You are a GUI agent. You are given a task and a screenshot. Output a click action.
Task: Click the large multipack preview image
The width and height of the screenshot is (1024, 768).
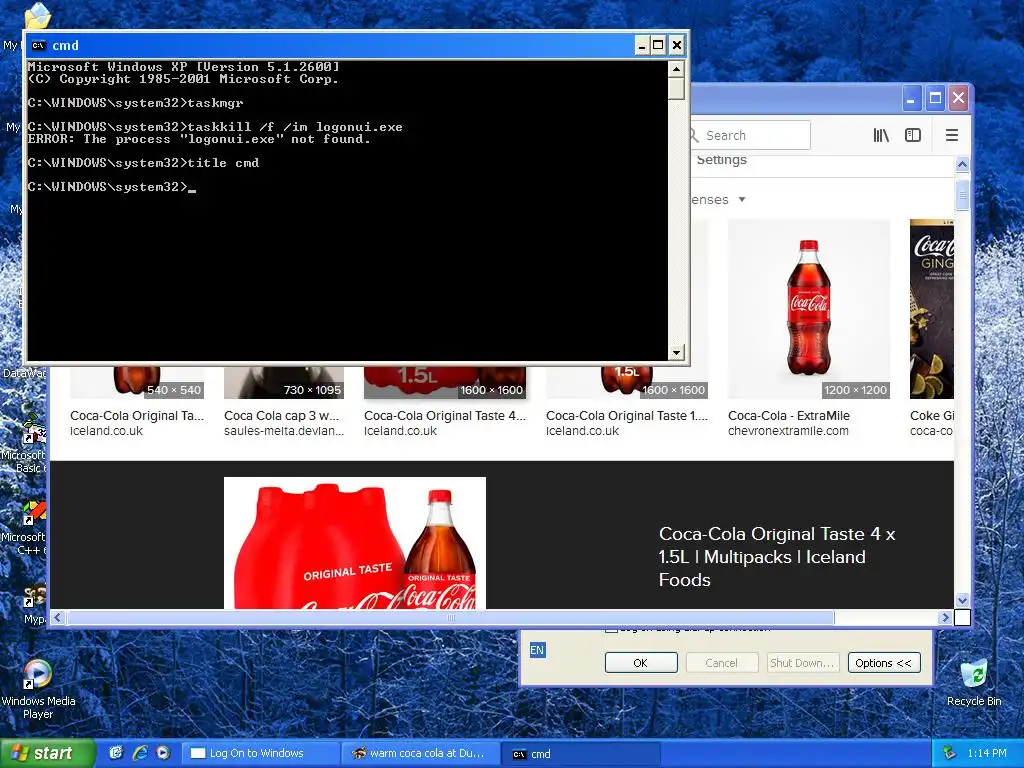355,543
